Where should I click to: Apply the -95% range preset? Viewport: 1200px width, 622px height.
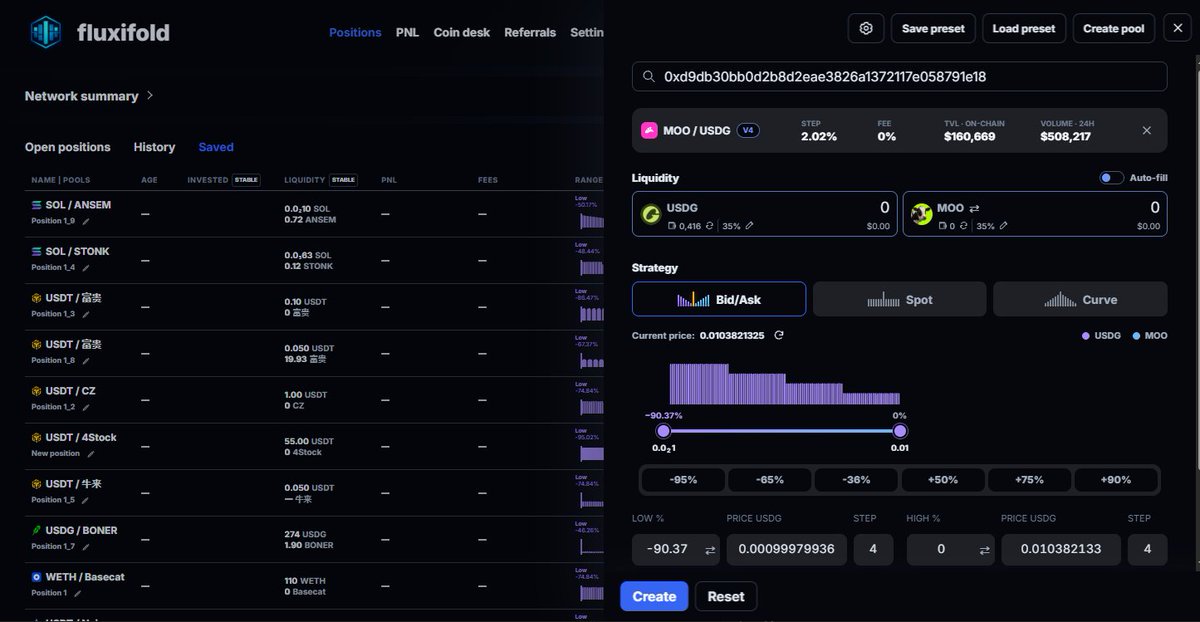(683, 479)
